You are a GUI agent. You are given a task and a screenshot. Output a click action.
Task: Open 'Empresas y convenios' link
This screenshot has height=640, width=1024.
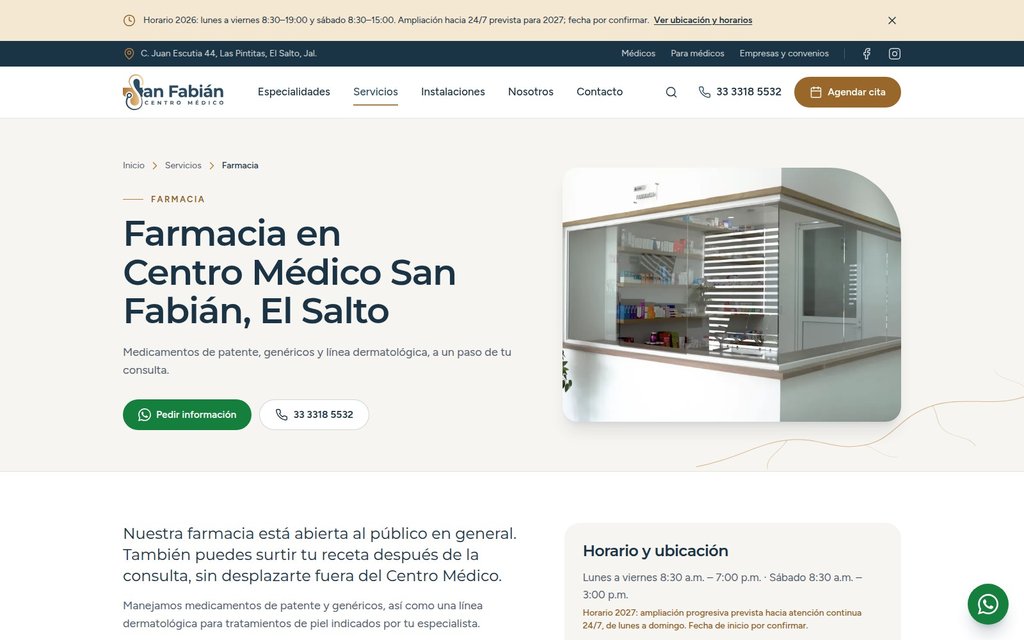pos(784,54)
